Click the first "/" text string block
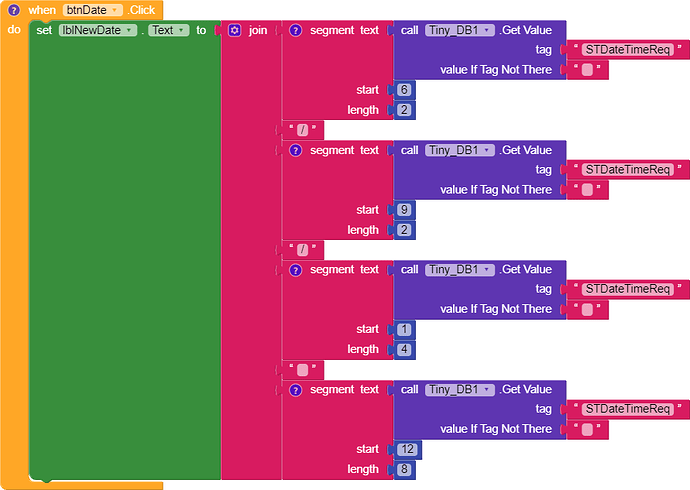Image resolution: width=690 pixels, height=490 pixels. tap(303, 130)
